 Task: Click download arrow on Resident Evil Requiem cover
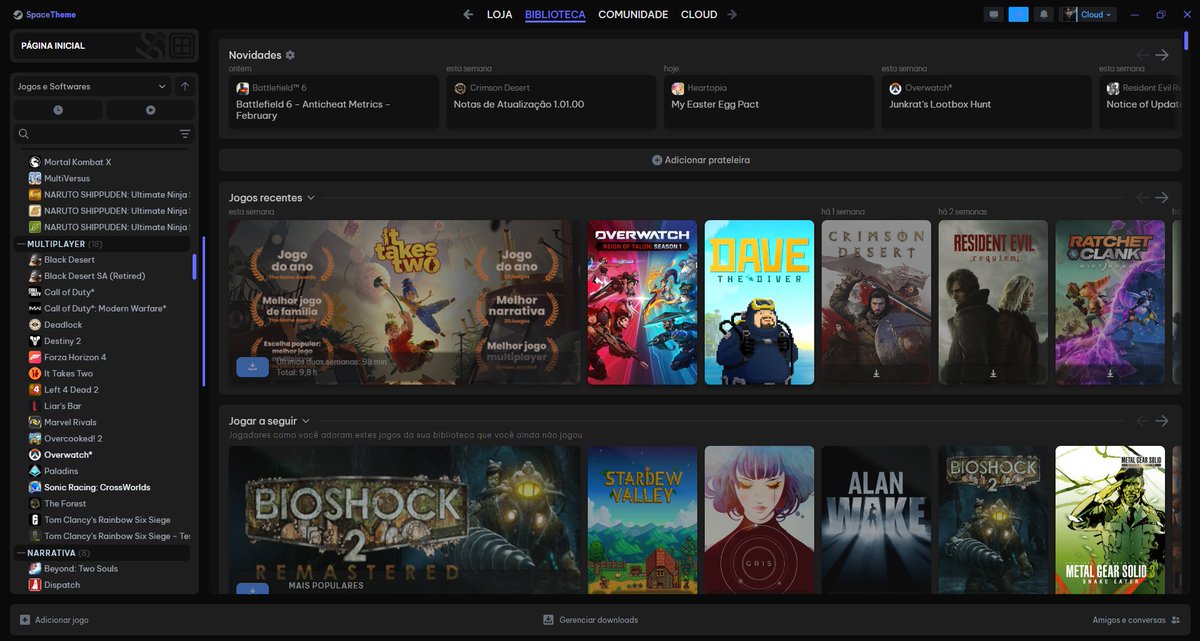993,374
